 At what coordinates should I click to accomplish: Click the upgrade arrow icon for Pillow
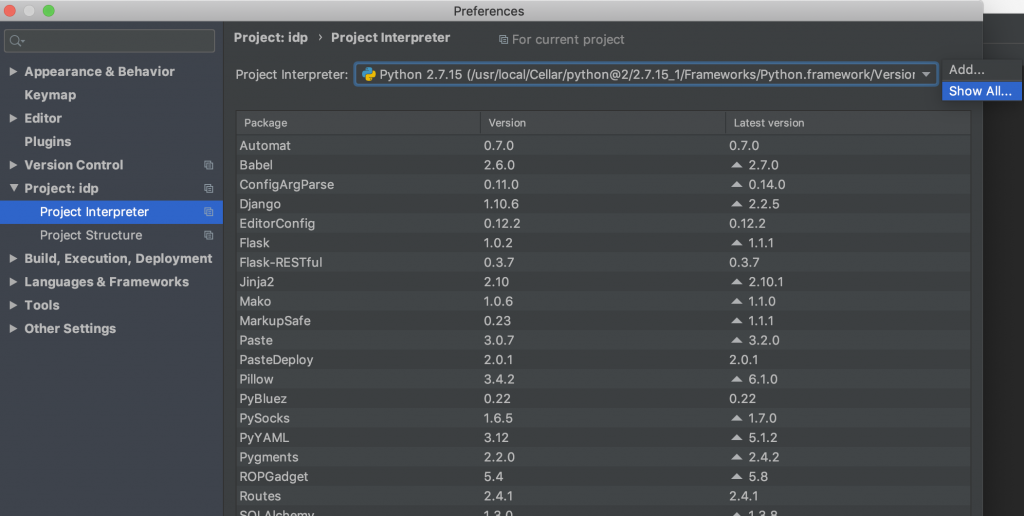point(737,380)
